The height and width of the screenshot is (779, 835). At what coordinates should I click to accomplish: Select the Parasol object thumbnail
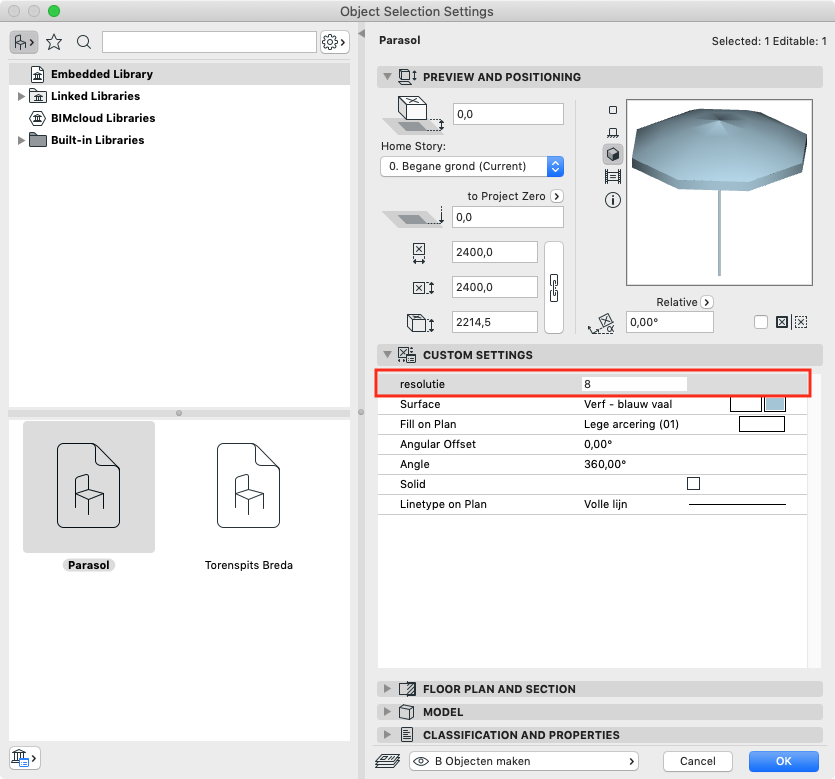coord(89,487)
